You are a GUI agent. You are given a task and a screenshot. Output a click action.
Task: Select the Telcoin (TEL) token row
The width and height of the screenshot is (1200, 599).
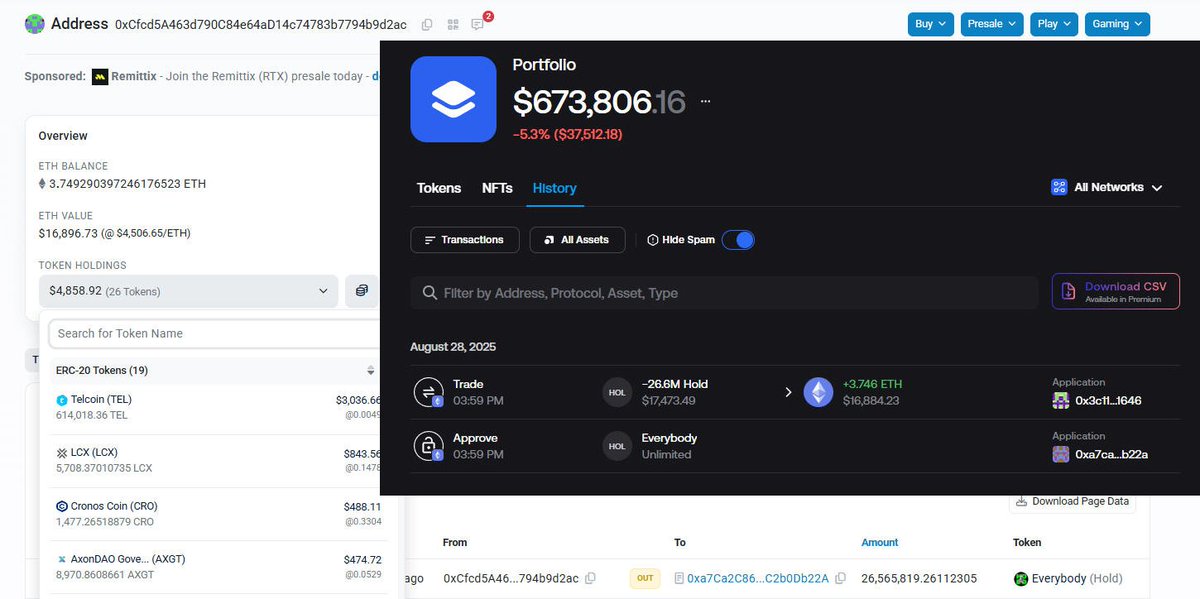(x=219, y=407)
